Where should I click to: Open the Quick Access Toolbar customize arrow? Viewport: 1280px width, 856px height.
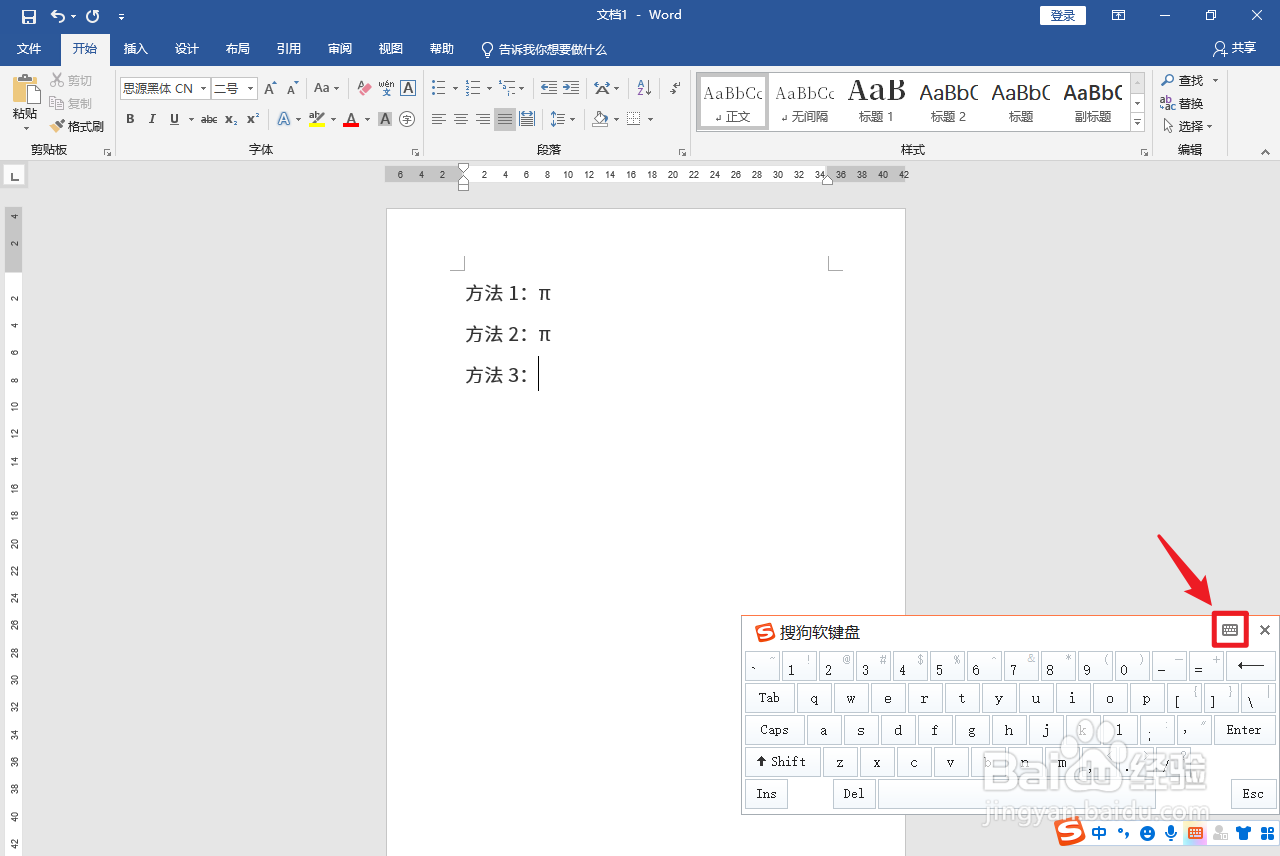[x=121, y=17]
